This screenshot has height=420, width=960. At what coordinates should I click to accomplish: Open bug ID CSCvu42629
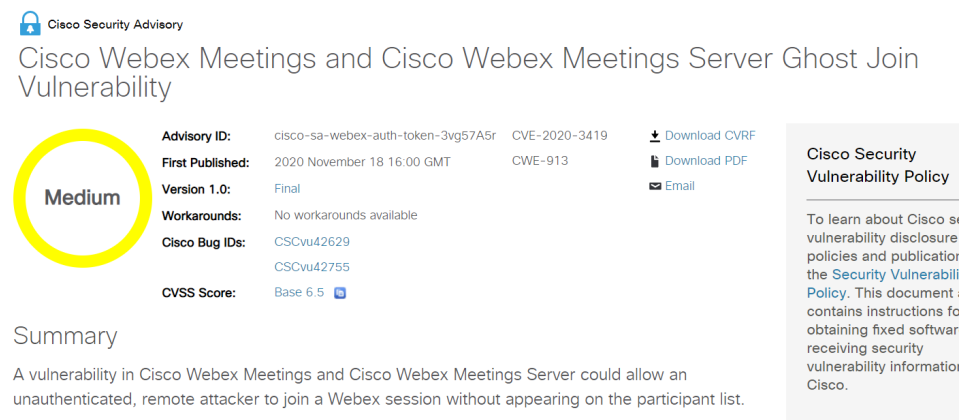point(312,242)
